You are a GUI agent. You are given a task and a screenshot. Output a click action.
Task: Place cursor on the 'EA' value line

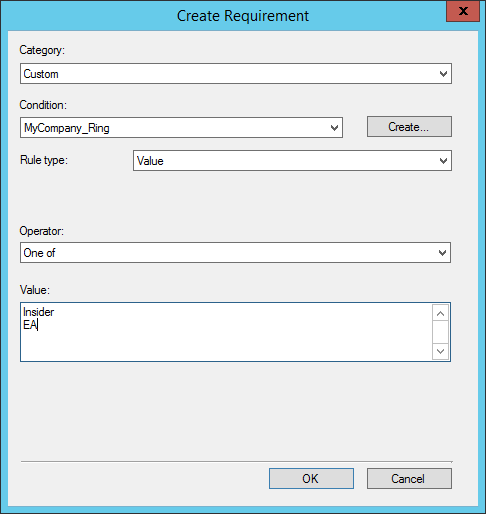(x=30, y=325)
